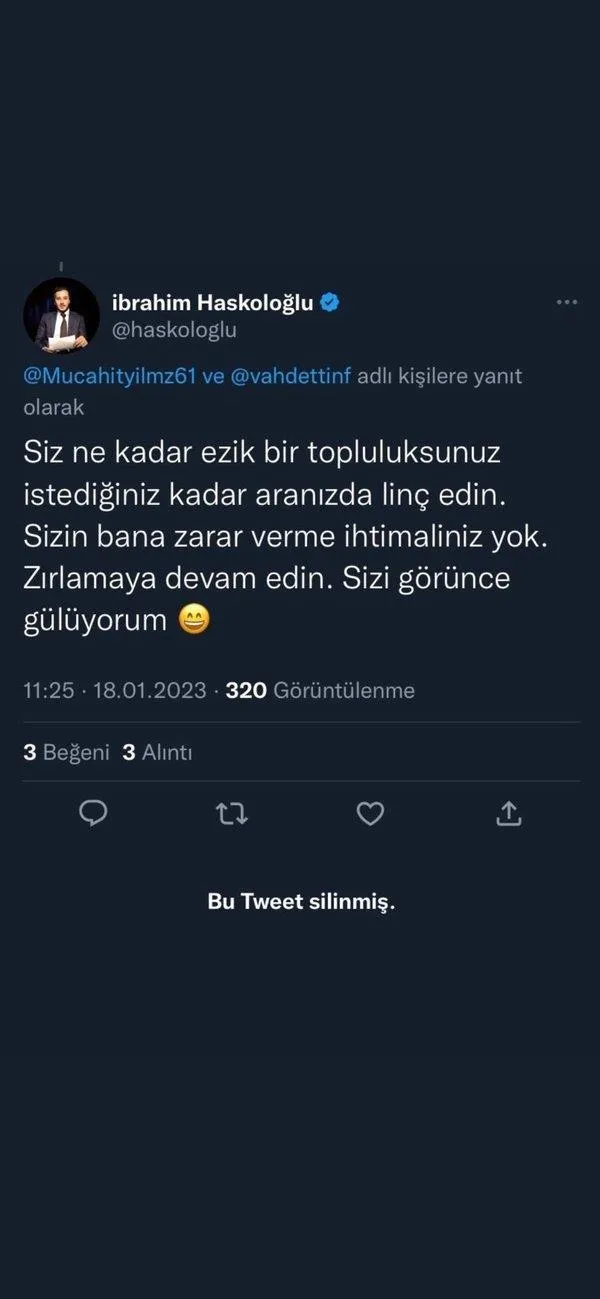600x1299 pixels.
Task: Expand the deleted tweet notice area
Action: [x=300, y=901]
